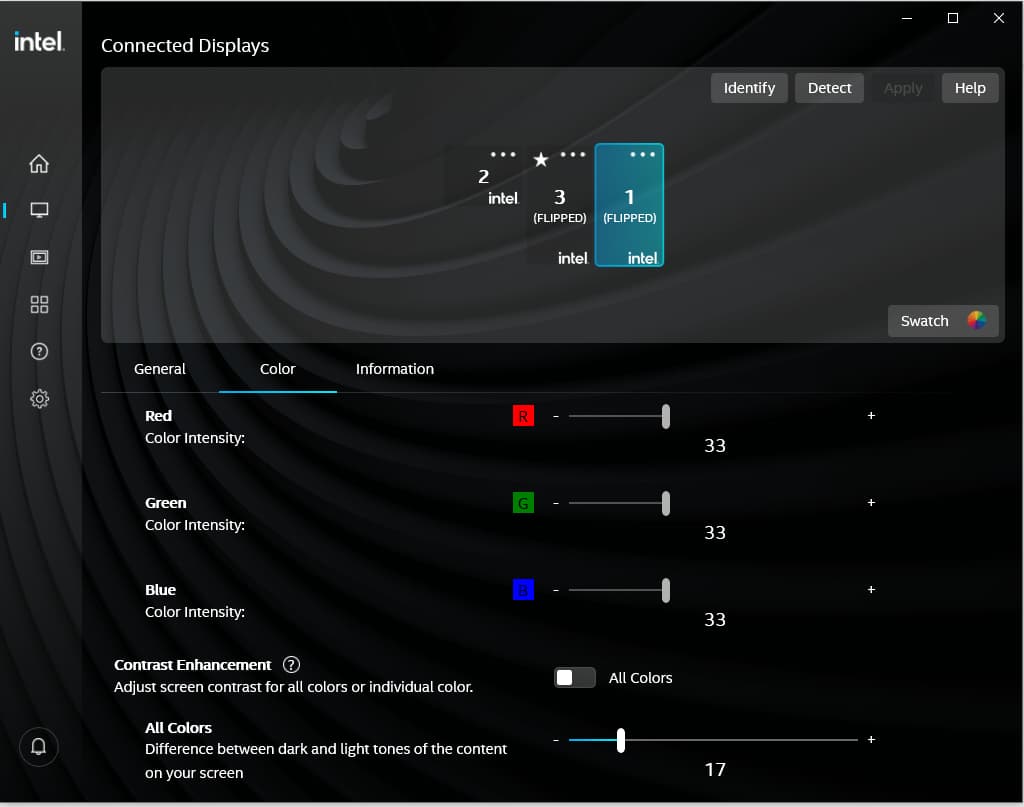Viewport: 1024px width, 807px height.
Task: Switch to the Information tab
Action: [395, 369]
